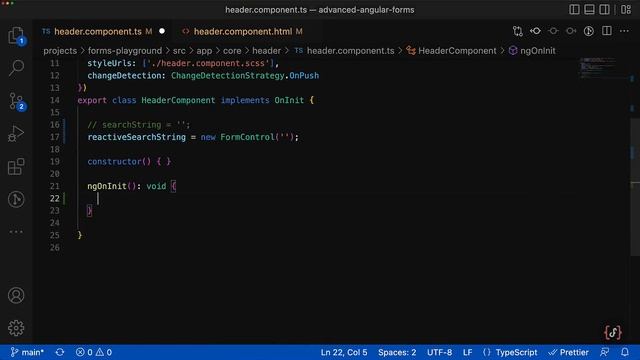Click on 'styleUrls' on line 11
Screen dimensions: 640x360
tap(109, 63)
